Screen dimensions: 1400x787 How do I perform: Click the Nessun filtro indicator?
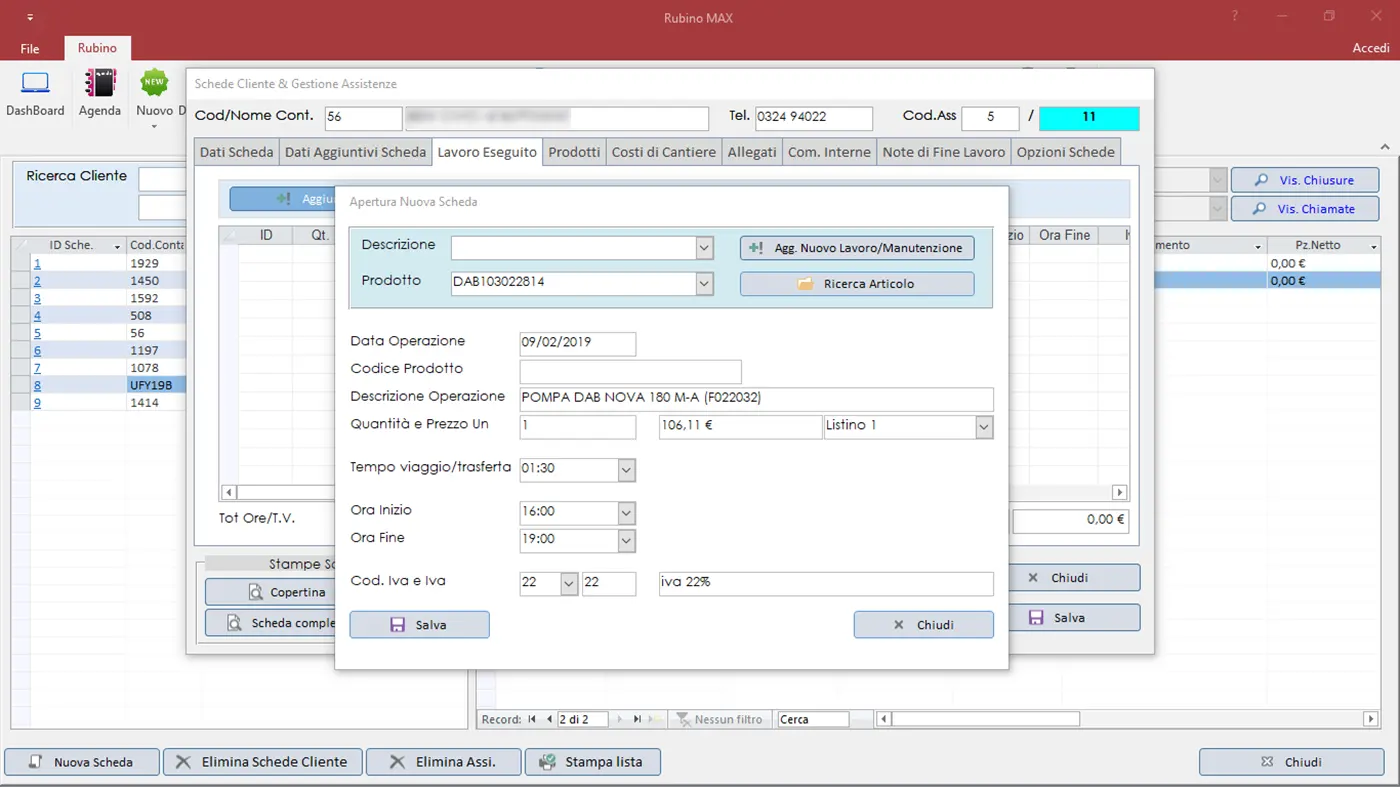point(719,719)
